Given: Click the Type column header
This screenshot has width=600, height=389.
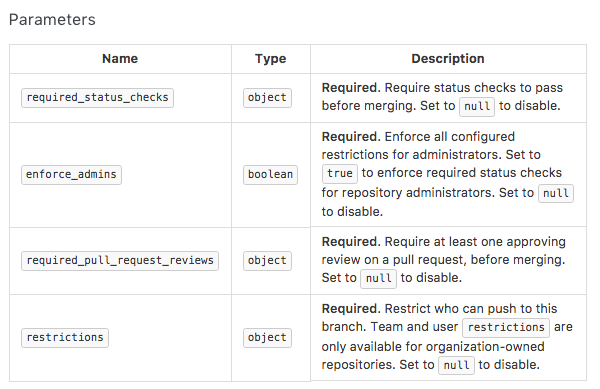Looking at the screenshot, I should tap(271, 59).
